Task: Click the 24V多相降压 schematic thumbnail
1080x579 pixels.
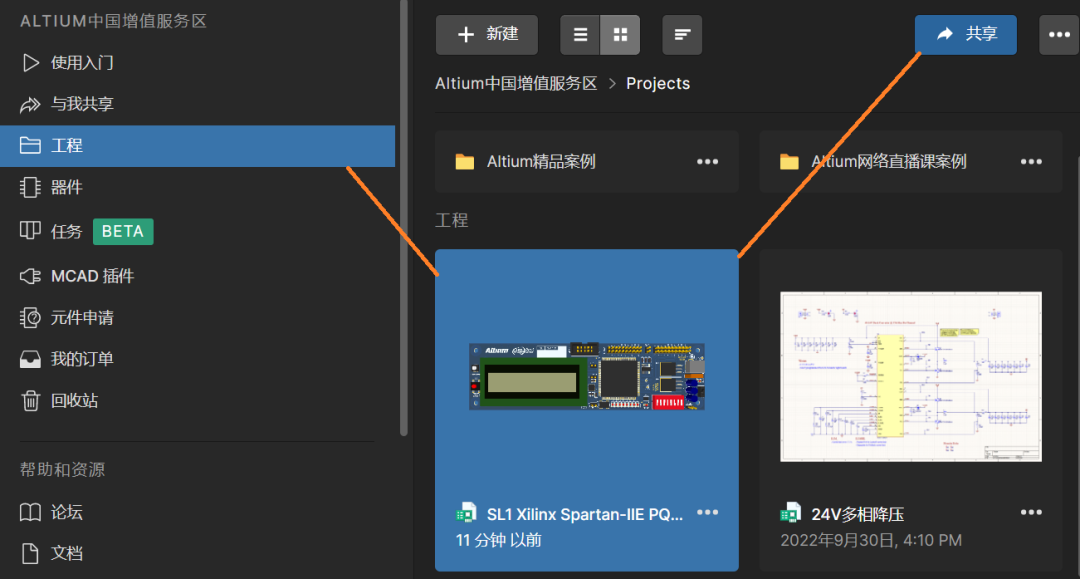Action: coord(911,377)
